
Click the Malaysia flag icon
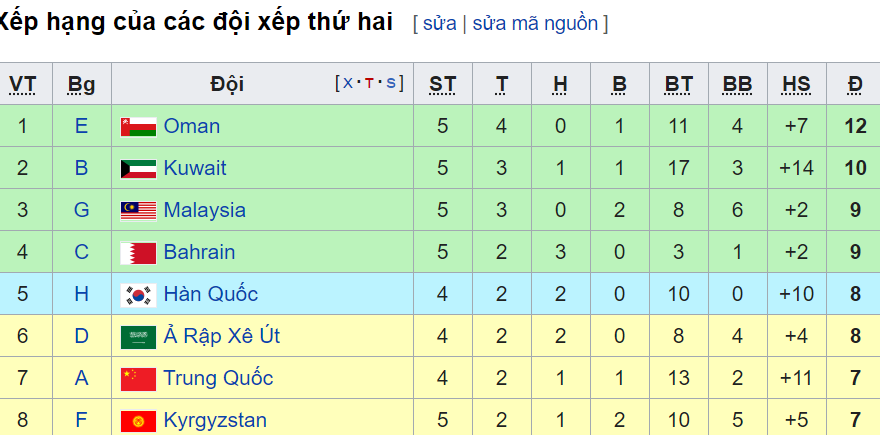138,210
